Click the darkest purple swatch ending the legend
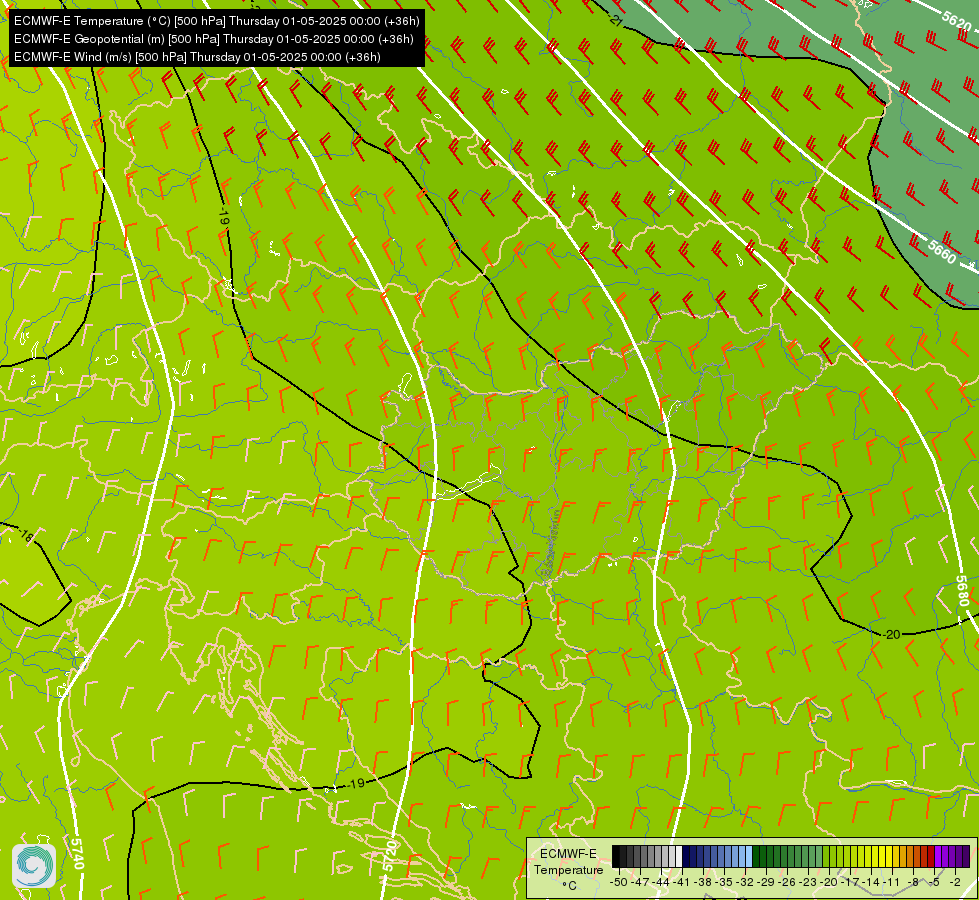The height and width of the screenshot is (900, 979). point(967,856)
